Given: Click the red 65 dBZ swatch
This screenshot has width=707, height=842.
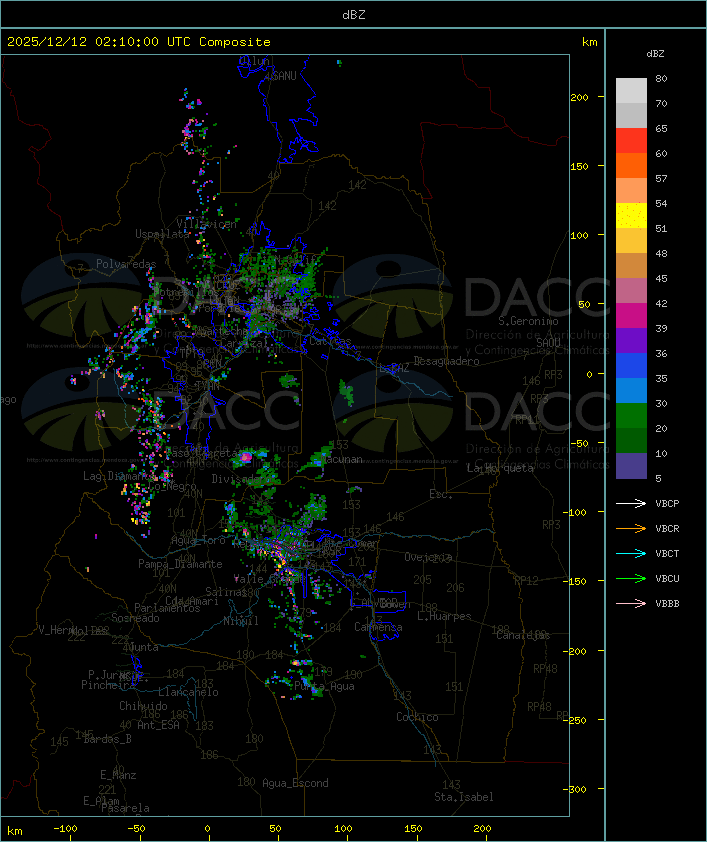Looking at the screenshot, I should click(631, 141).
